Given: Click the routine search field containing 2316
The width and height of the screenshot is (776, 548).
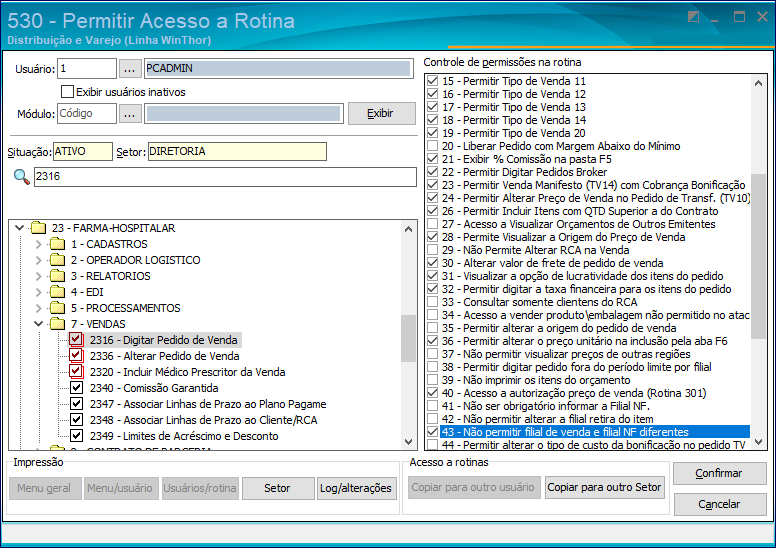Looking at the screenshot, I should (x=225, y=177).
